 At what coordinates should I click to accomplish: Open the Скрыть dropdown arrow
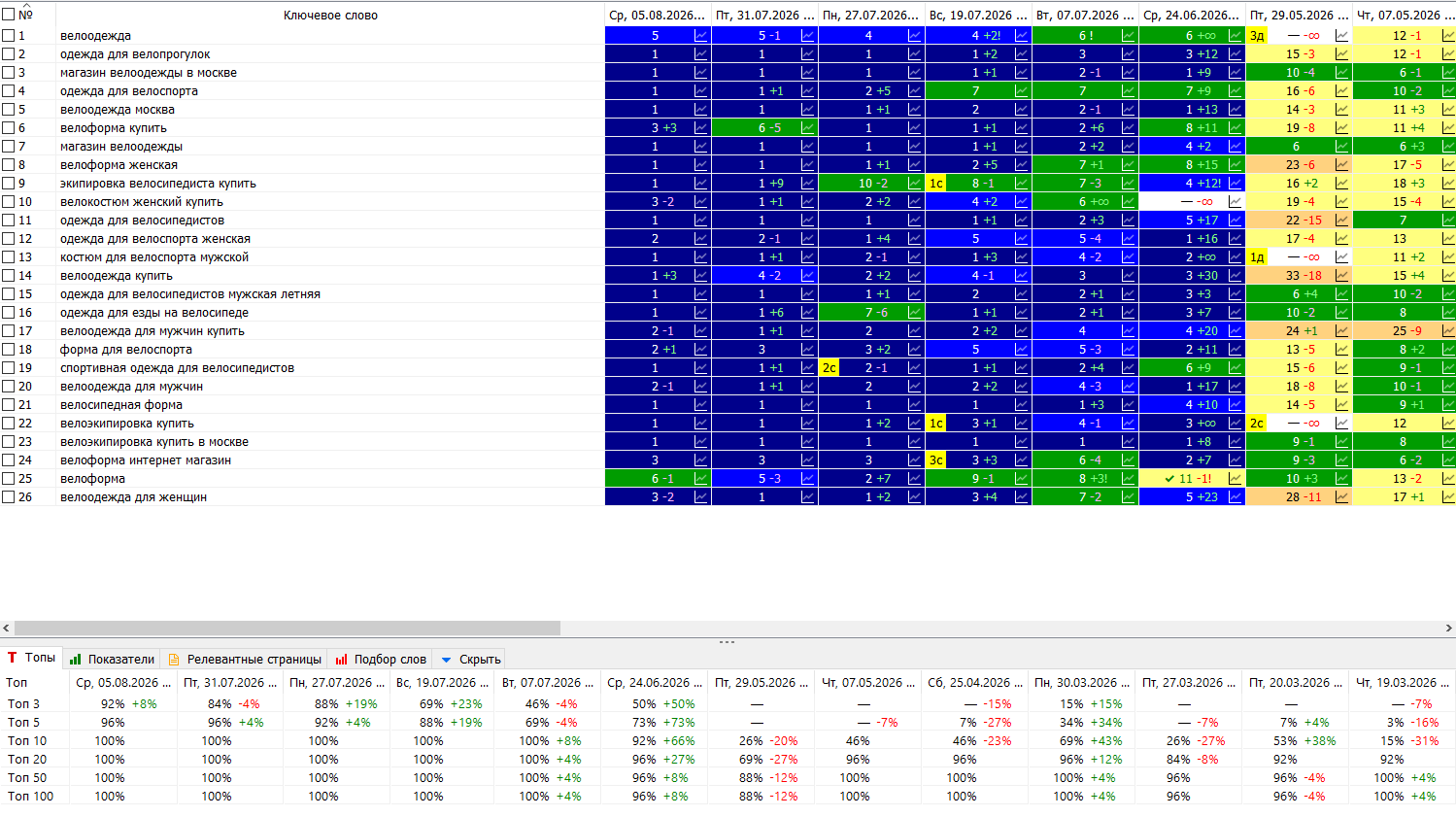(447, 660)
